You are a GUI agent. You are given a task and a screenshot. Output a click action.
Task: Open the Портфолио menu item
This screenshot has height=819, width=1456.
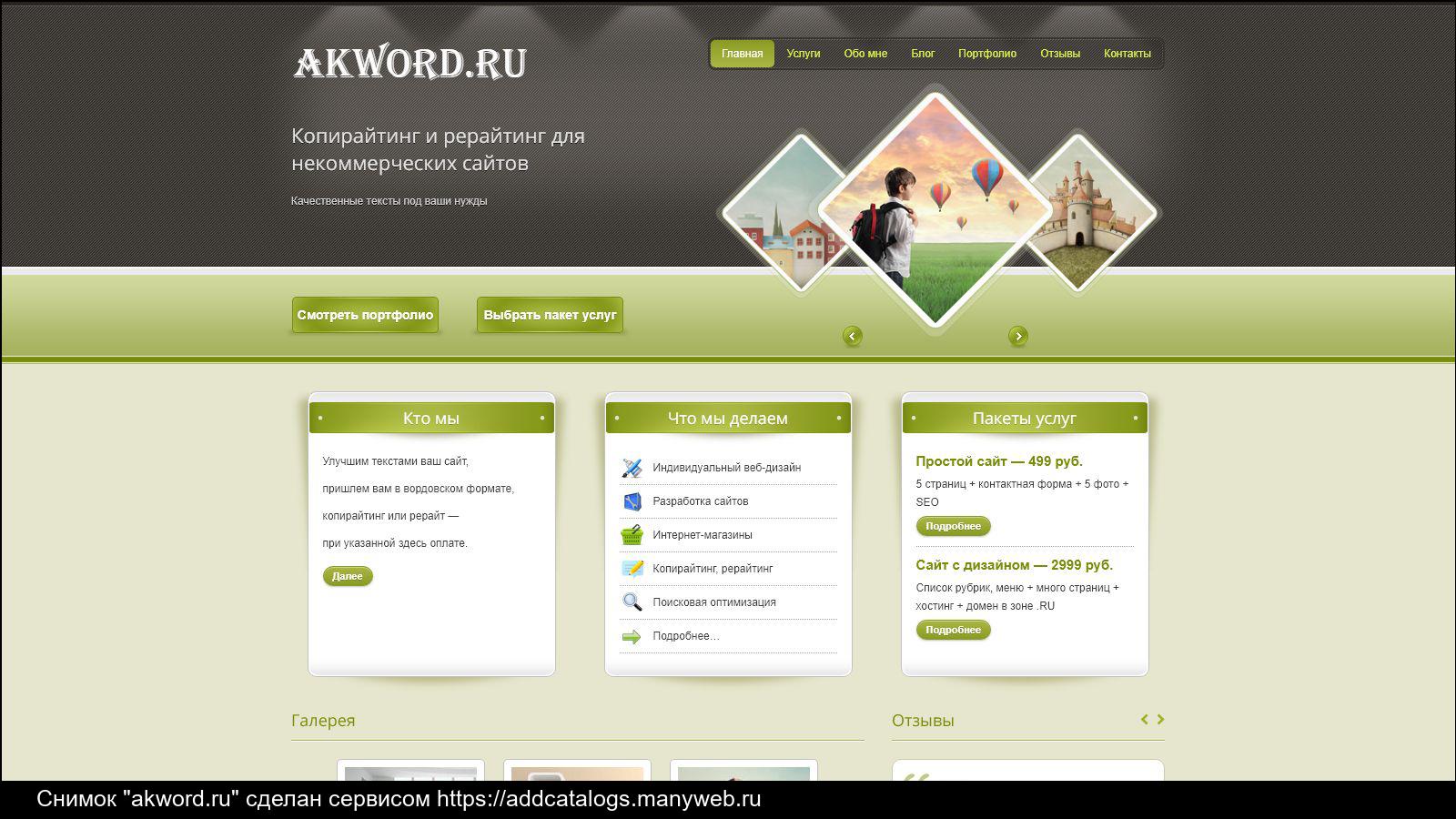tap(987, 54)
